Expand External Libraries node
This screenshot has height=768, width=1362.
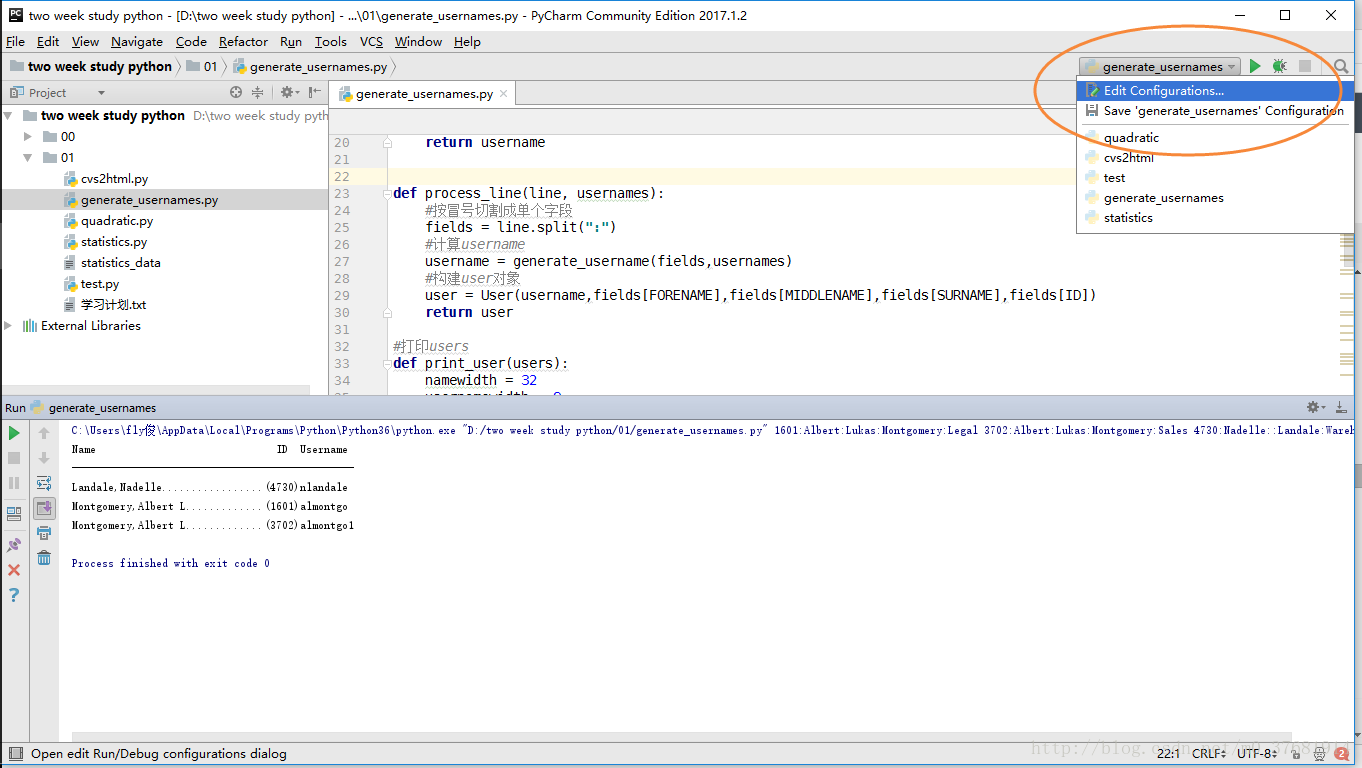tap(9, 325)
